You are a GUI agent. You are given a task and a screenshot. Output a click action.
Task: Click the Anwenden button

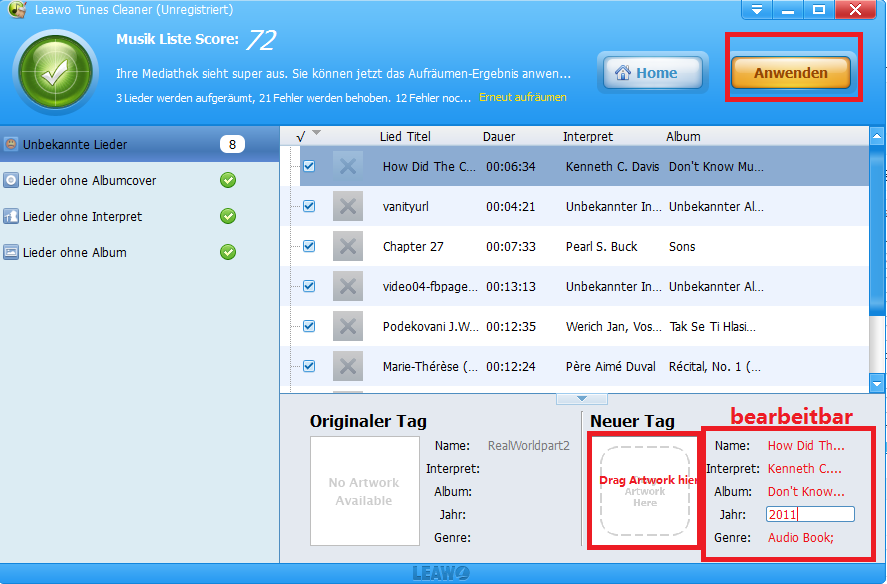[791, 72]
